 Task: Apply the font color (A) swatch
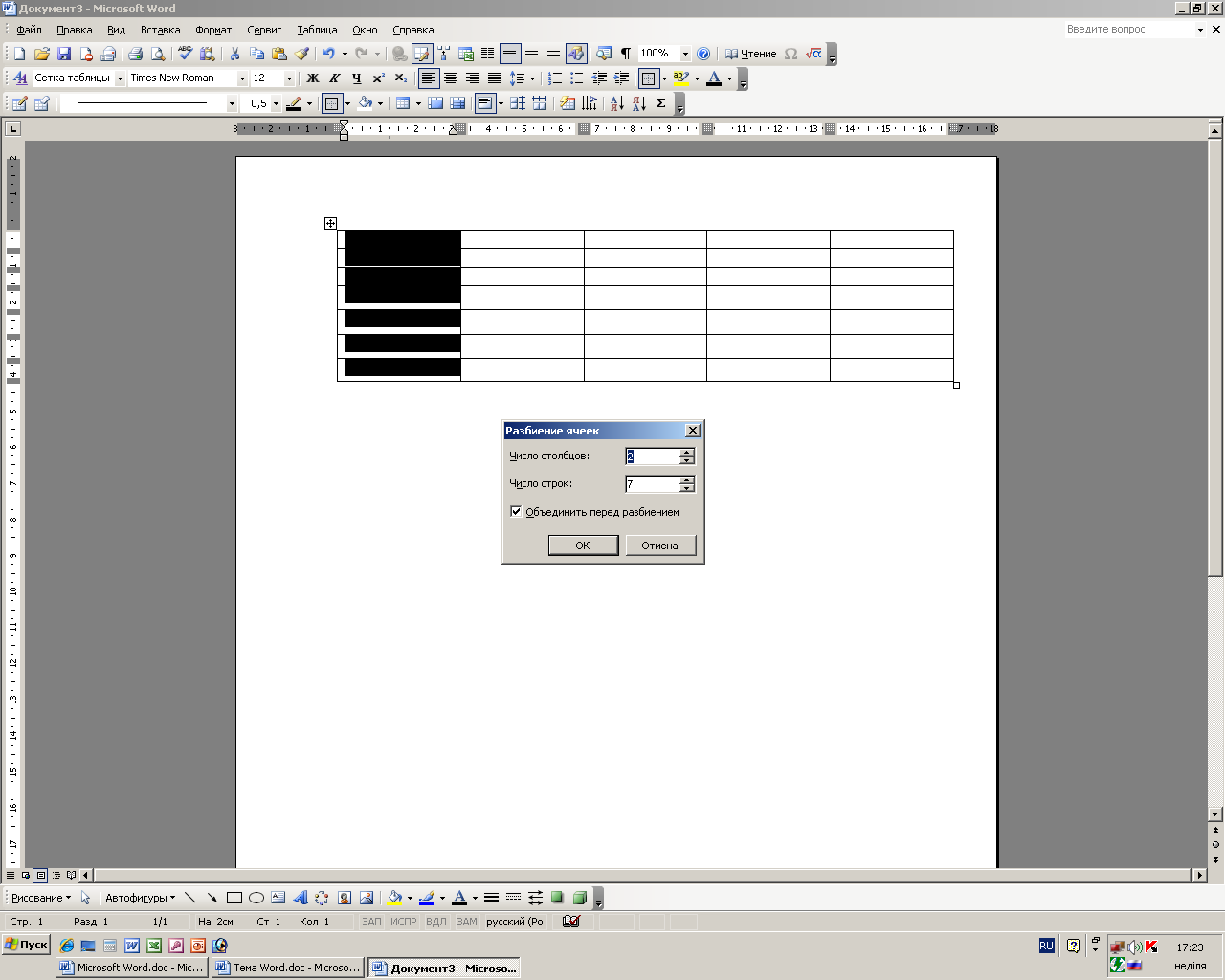714,78
